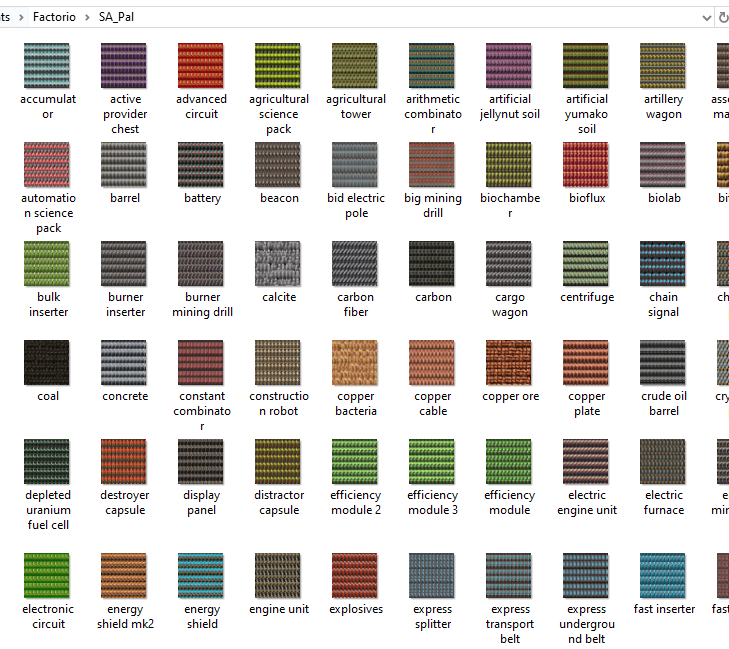Select the fast inserter file
This screenshot has width=729, height=649.
tap(663, 576)
